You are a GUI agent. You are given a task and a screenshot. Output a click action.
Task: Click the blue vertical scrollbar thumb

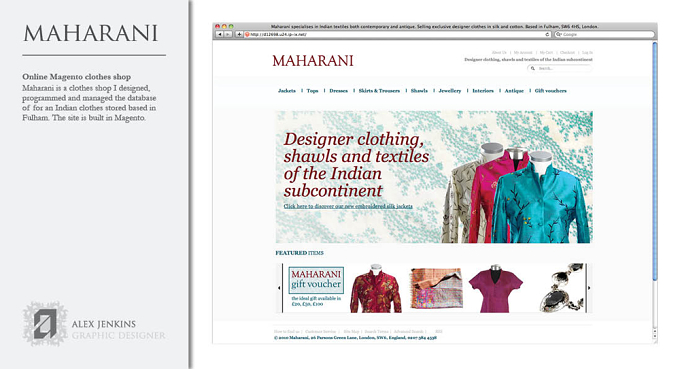point(655,160)
